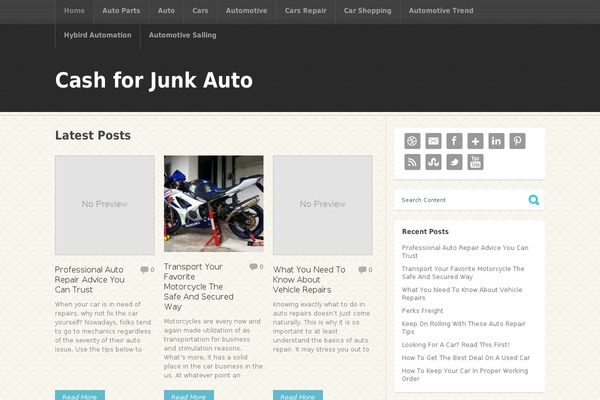Open recent post How To Keep Your Car In Proper Working Order
Image resolution: width=600 pixels, height=400 pixels.
click(465, 375)
